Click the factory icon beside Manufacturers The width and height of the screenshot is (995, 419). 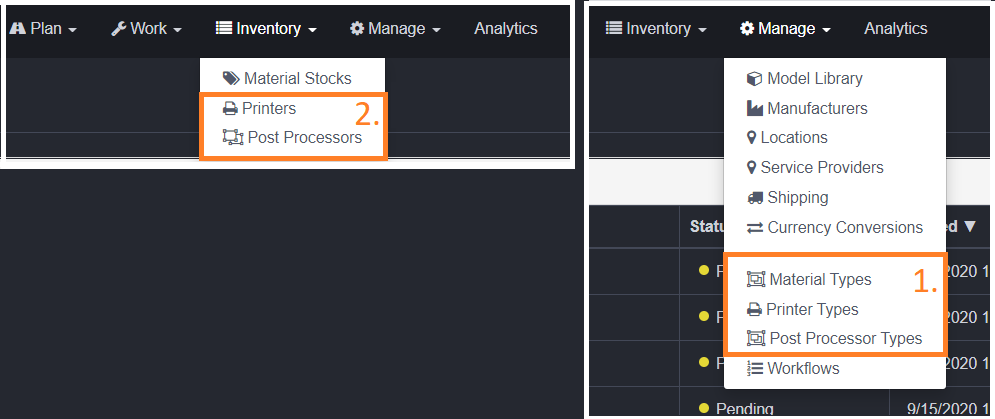tap(755, 108)
